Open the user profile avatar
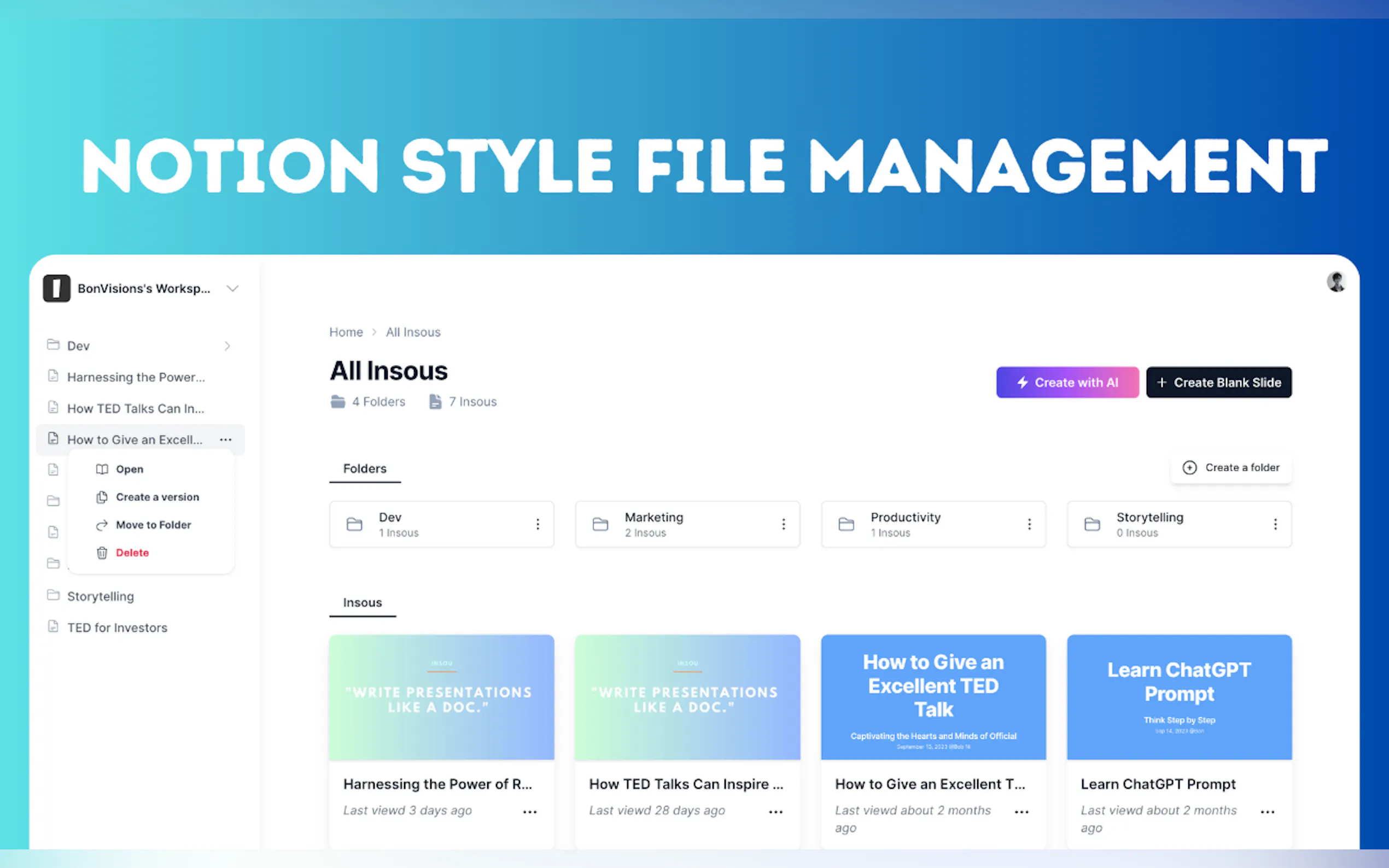This screenshot has height=868, width=1389. 1336,282
